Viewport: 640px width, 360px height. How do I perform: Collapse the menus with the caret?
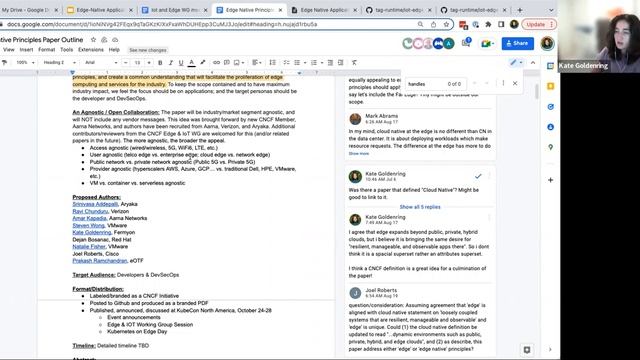click(x=533, y=62)
